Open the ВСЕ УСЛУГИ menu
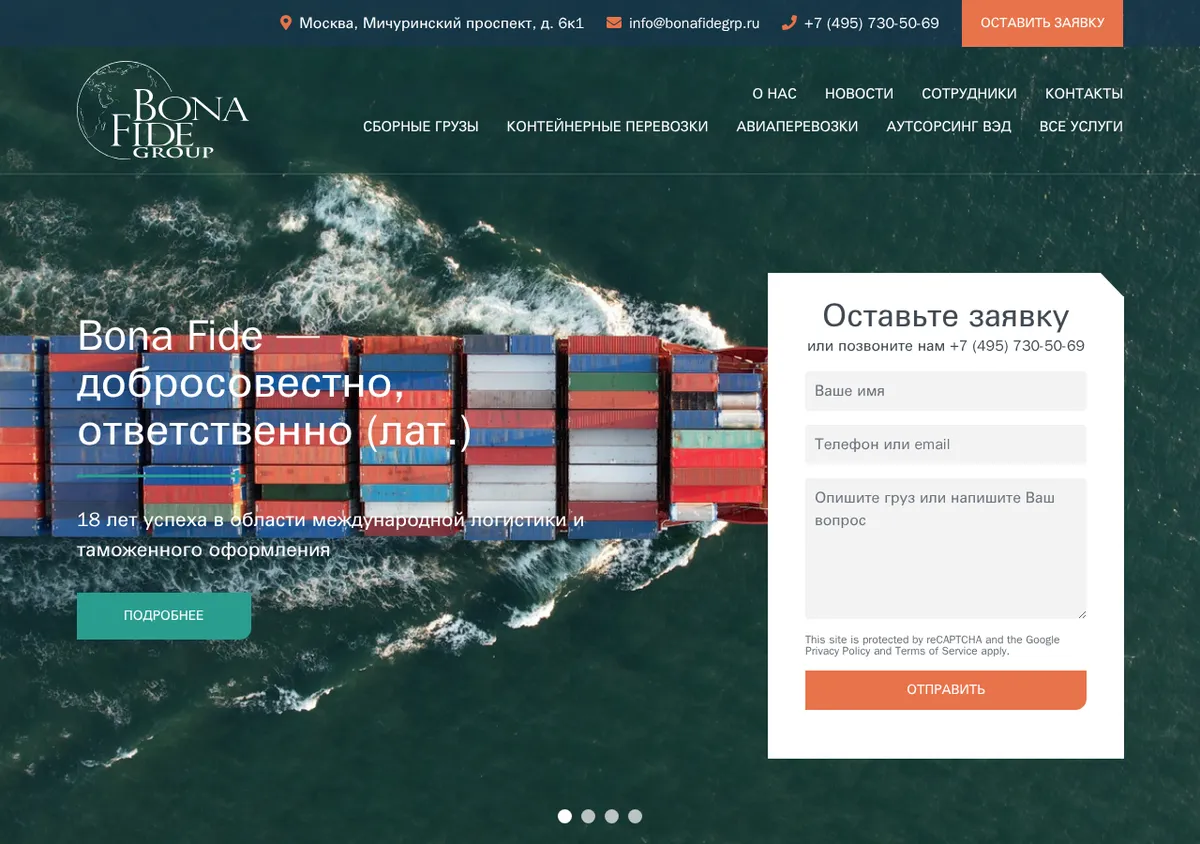Image resolution: width=1200 pixels, height=844 pixels. (1081, 127)
